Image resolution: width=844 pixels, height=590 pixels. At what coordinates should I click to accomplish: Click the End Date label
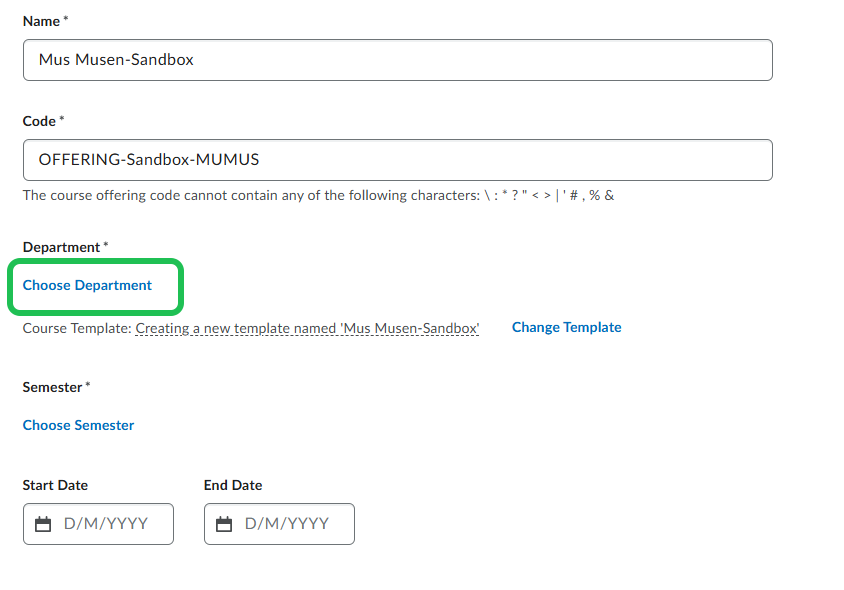233,485
